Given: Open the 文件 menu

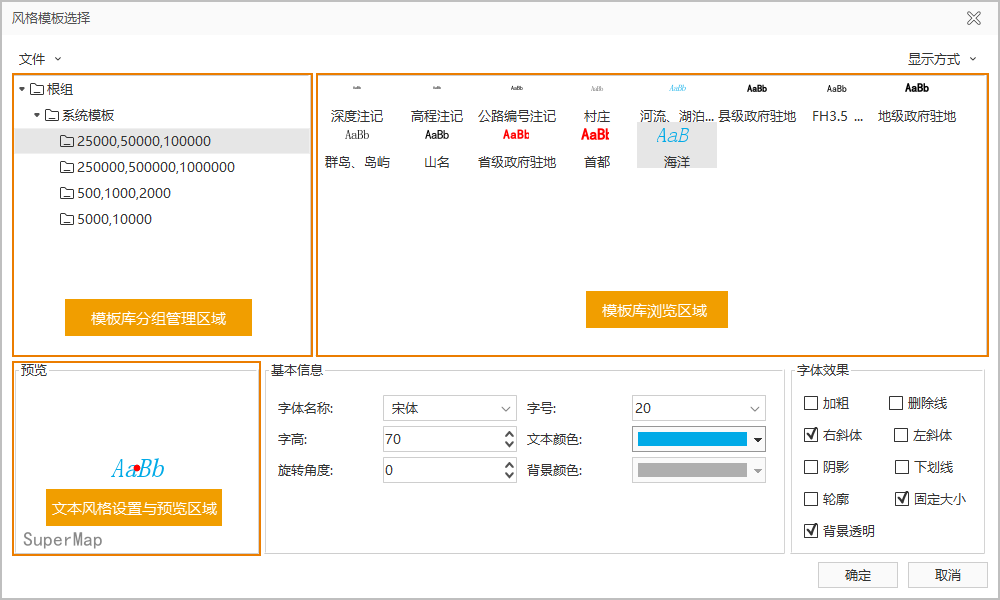Looking at the screenshot, I should 40,59.
